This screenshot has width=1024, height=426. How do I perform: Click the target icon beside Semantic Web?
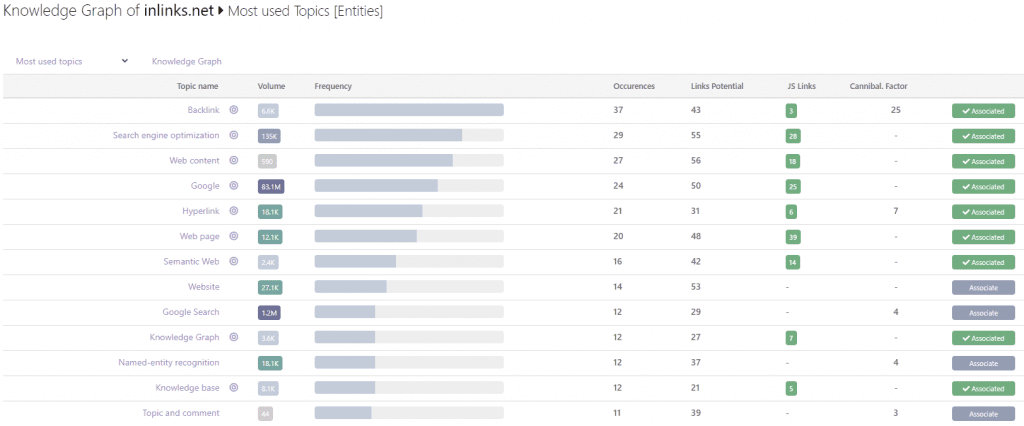[234, 262]
